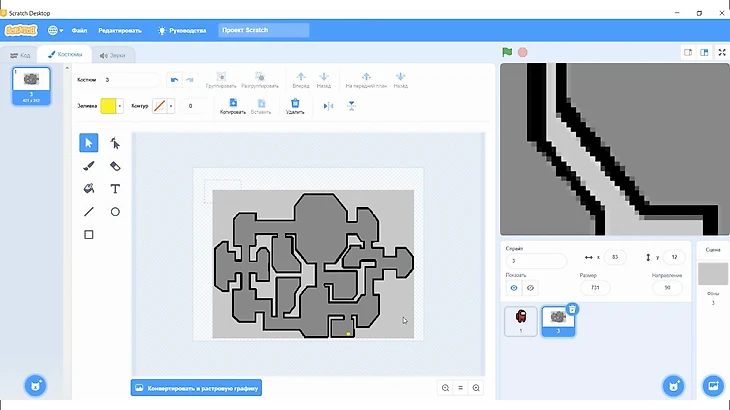Open Choose a Backdrop button
Image resolution: width=730 pixels, height=410 pixels.
pyautogui.click(x=713, y=385)
